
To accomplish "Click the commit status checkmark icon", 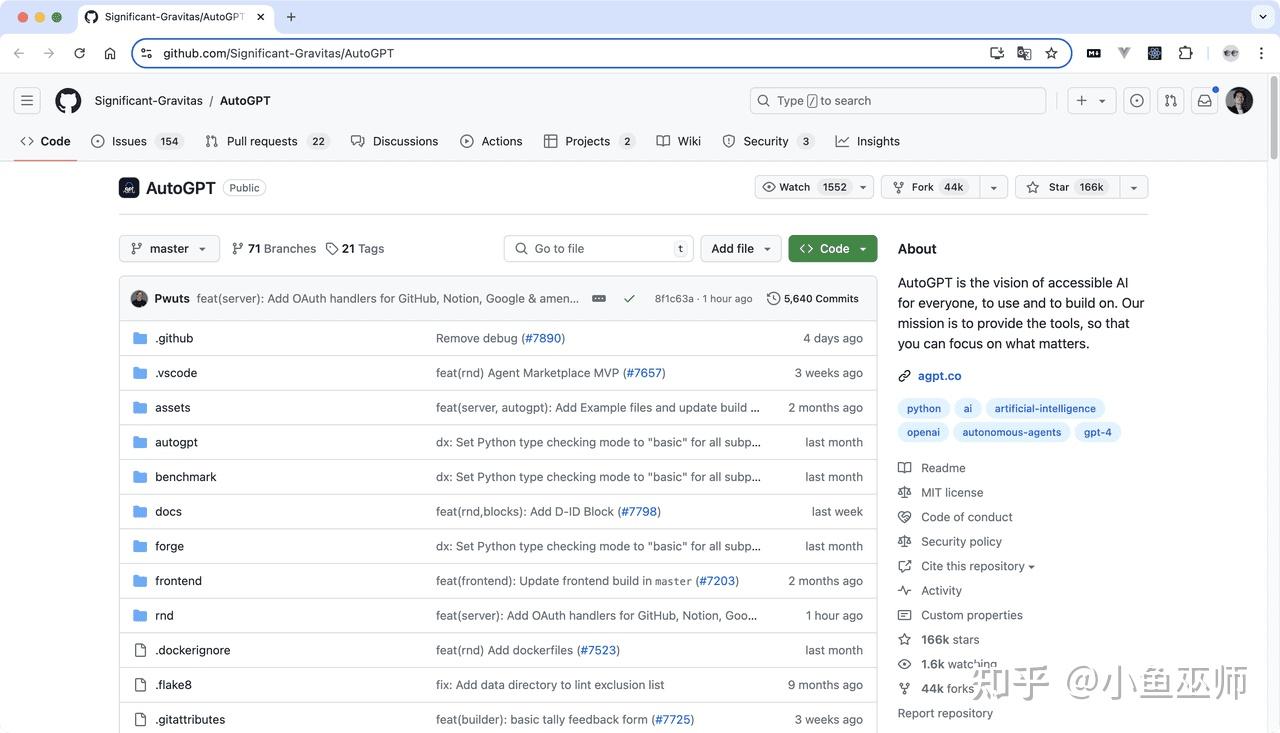I will point(629,298).
